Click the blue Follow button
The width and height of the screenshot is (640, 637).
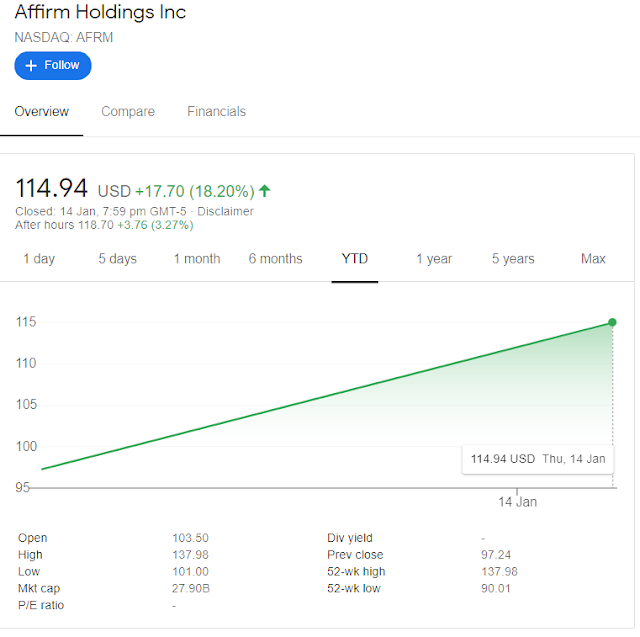coord(53,65)
